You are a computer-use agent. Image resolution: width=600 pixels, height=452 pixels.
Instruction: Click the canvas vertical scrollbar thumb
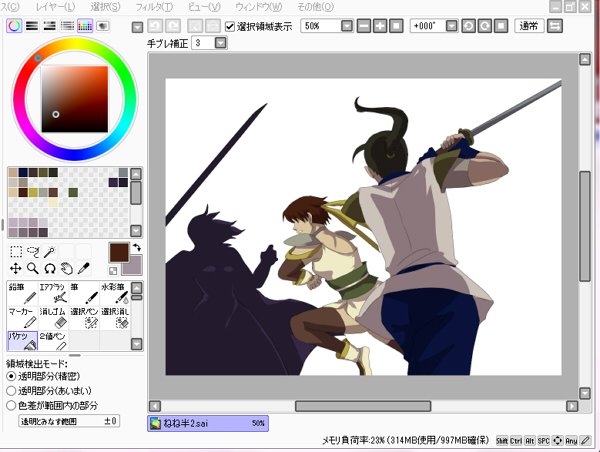[585, 226]
